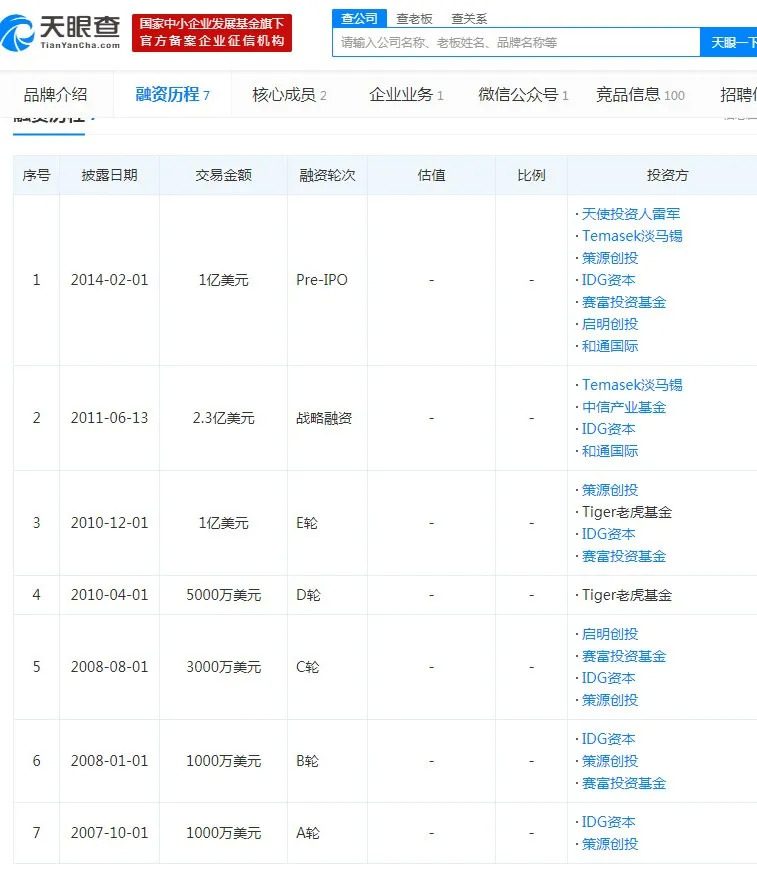The height and width of the screenshot is (878, 757).
Task: Open 策源创投 link in B轮 row
Action: 610,761
